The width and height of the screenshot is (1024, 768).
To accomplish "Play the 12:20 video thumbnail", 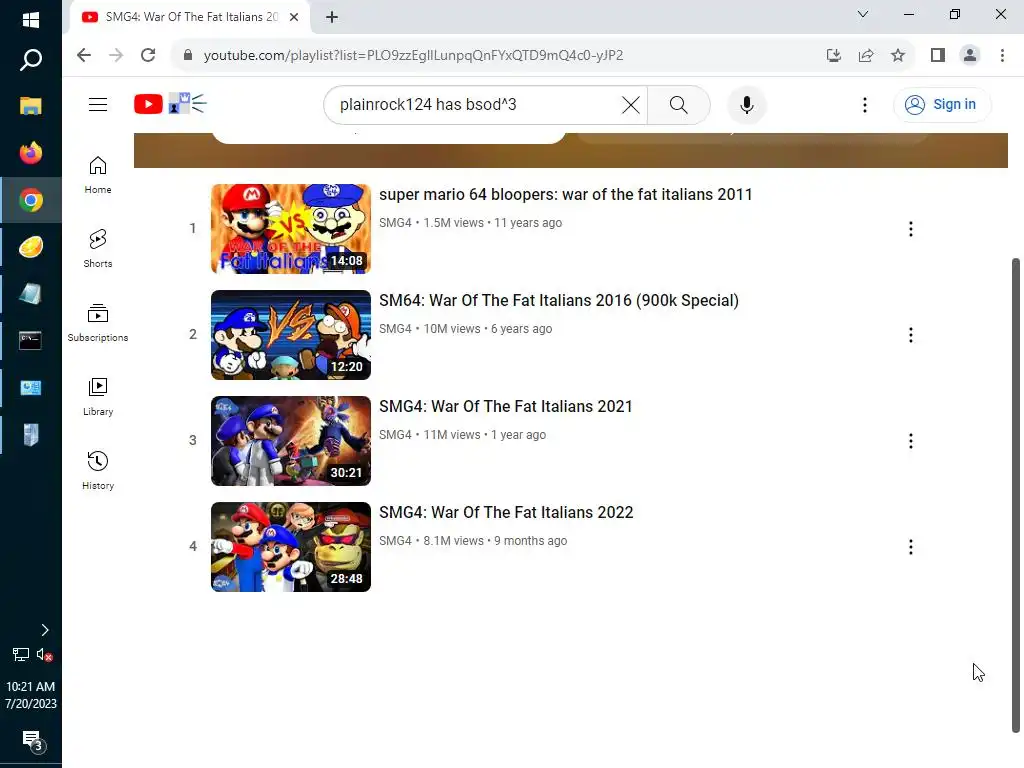I will pos(291,335).
